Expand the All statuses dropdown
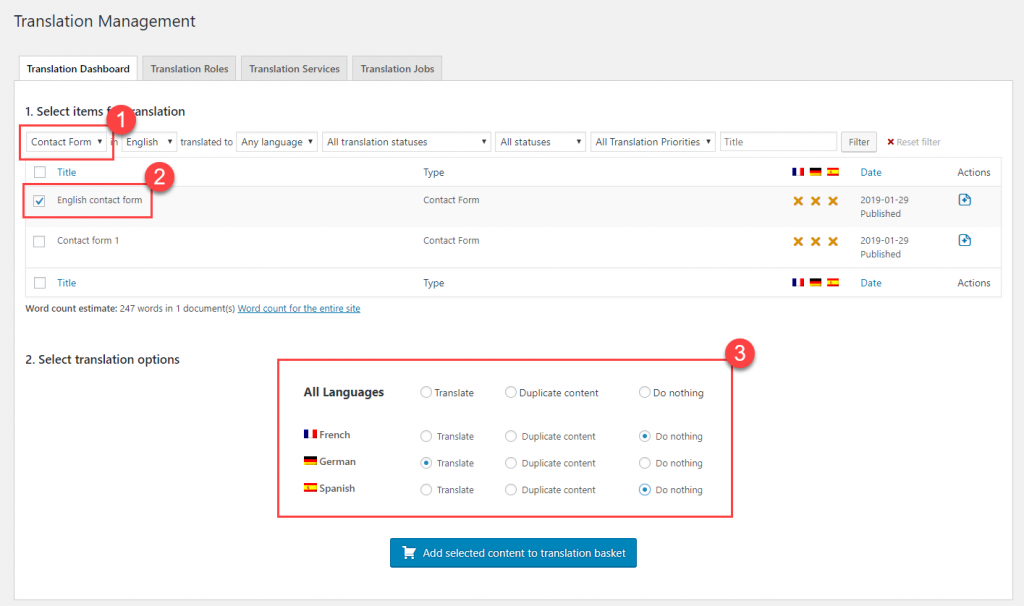This screenshot has width=1024, height=606. 541,142
